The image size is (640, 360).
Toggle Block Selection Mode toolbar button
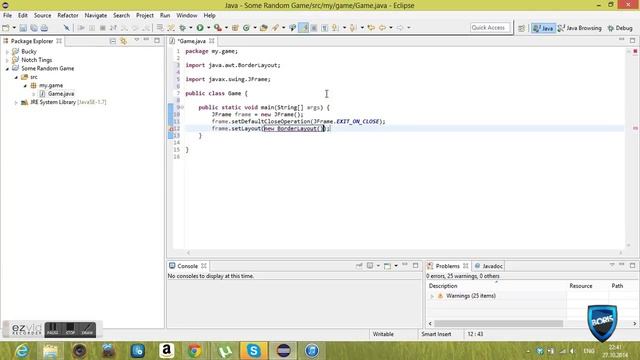(x=314, y=28)
